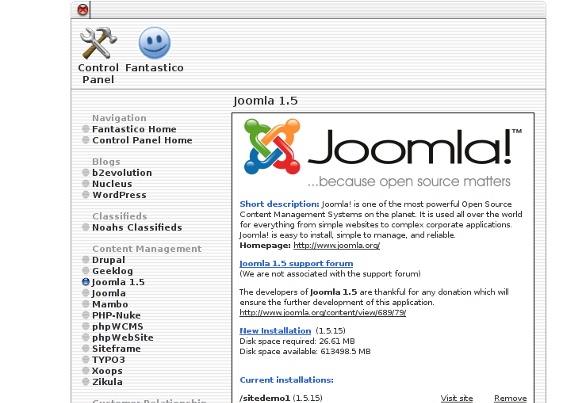The width and height of the screenshot is (586, 403).
Task: Click the bullet next to Xoops
Action: pos(86,371)
